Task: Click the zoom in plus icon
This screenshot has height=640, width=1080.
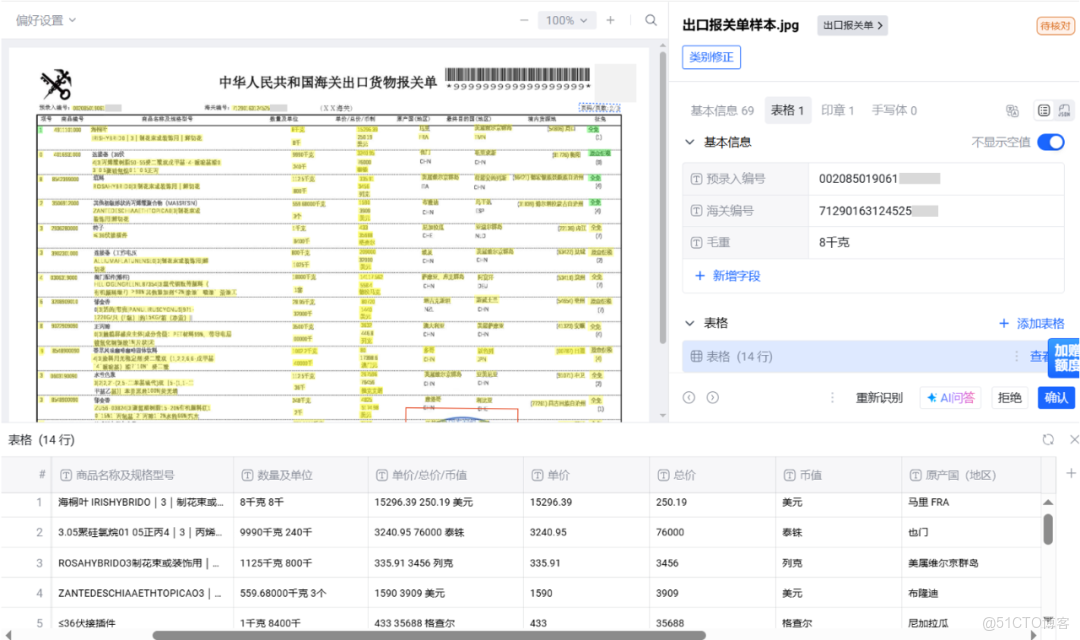Action: click(x=610, y=19)
